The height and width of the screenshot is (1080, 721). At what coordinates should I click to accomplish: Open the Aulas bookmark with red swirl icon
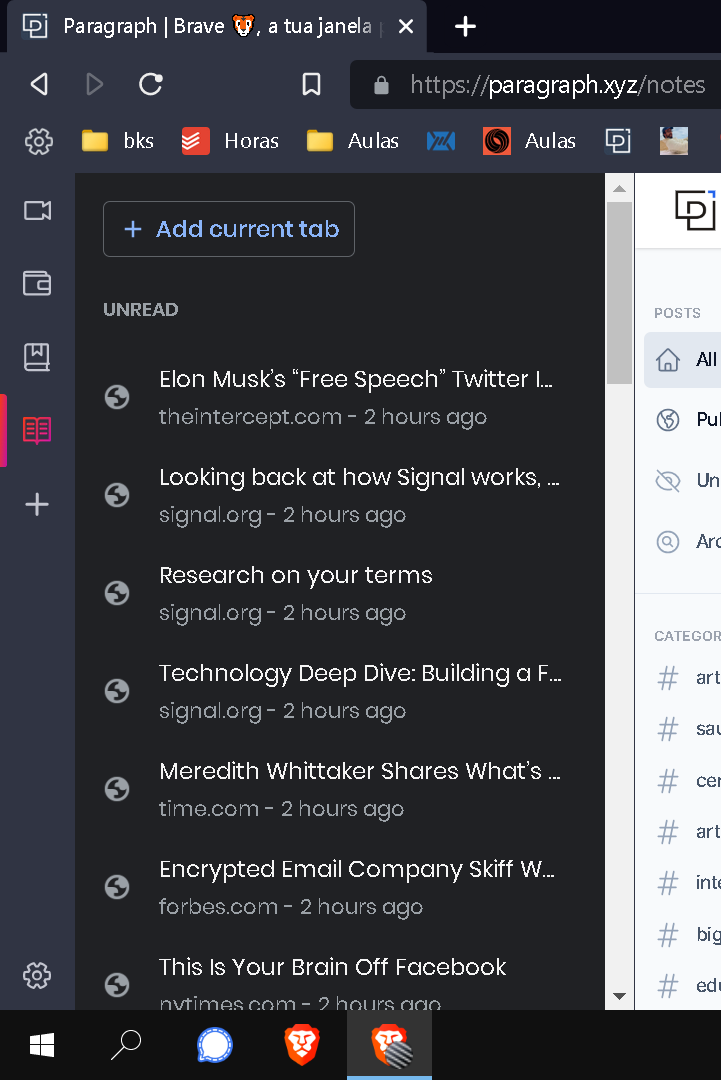[x=529, y=141]
